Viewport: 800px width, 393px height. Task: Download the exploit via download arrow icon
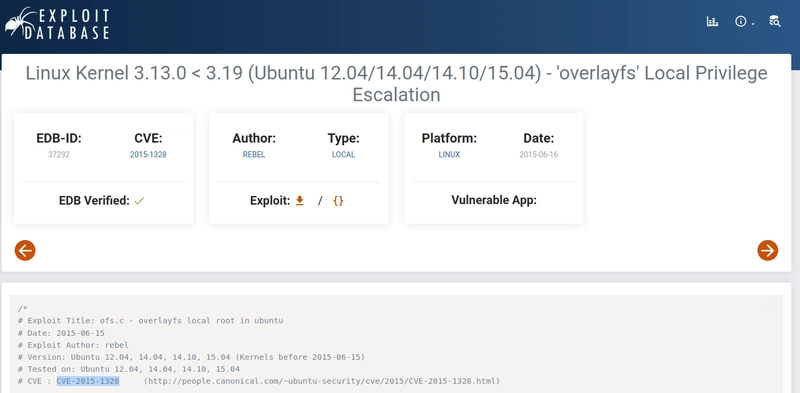coord(300,201)
